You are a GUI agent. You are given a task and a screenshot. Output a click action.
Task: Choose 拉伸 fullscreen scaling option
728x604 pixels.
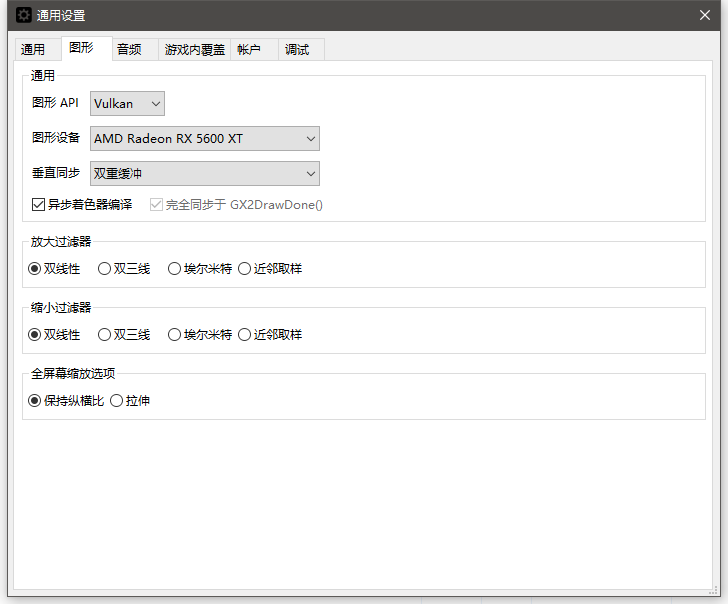point(116,400)
